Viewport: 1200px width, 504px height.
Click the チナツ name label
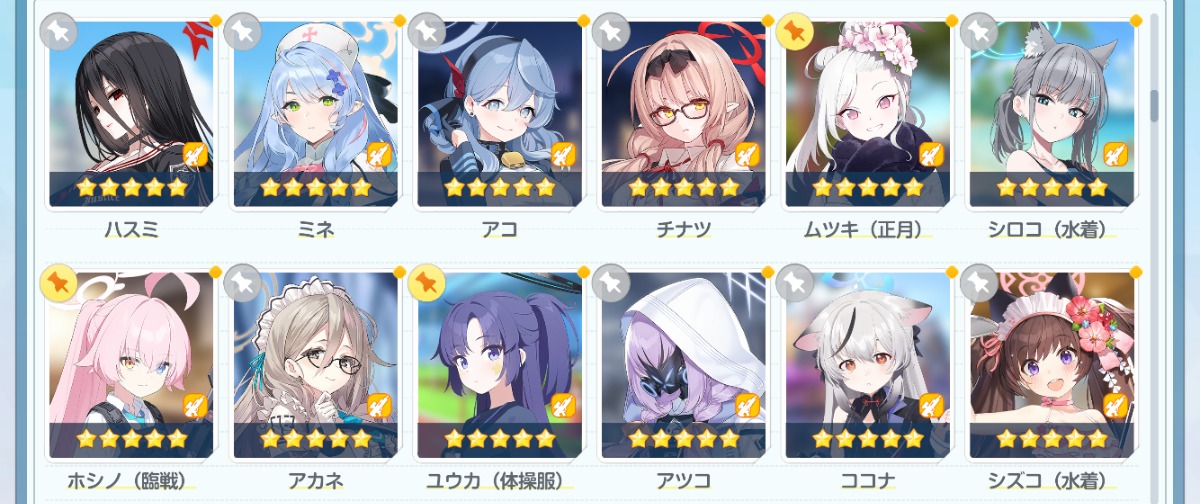pyautogui.click(x=684, y=230)
